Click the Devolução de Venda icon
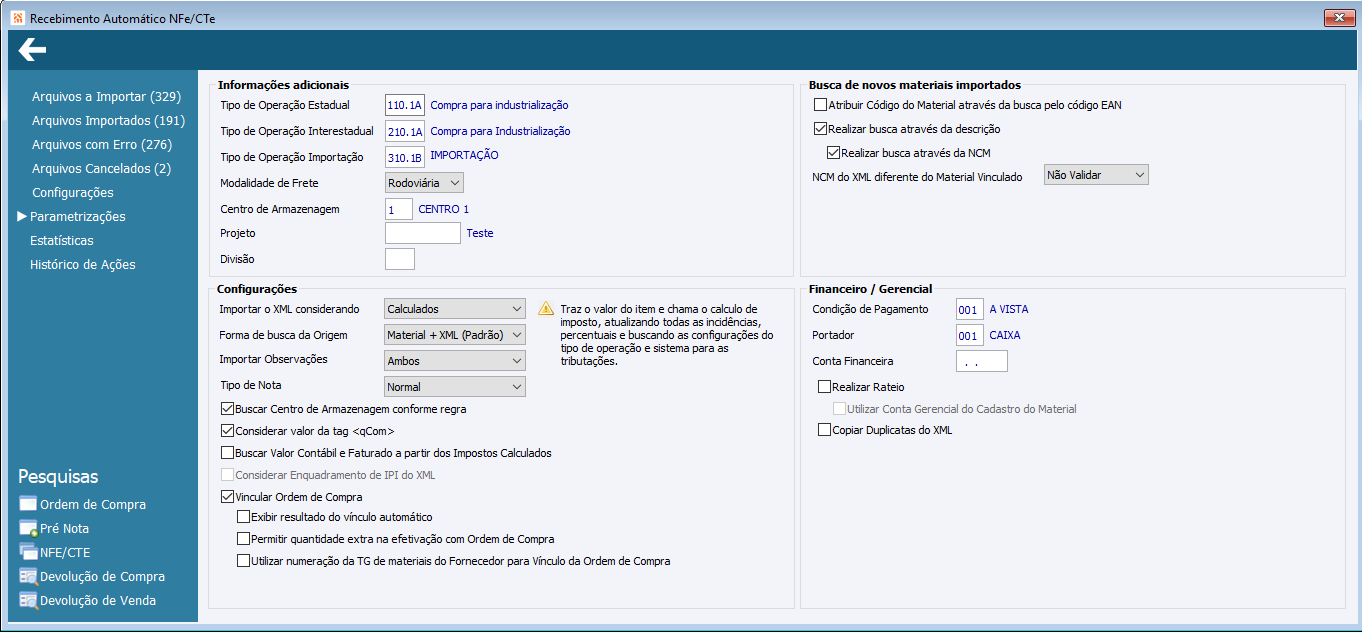This screenshot has height=632, width=1362. pos(27,600)
